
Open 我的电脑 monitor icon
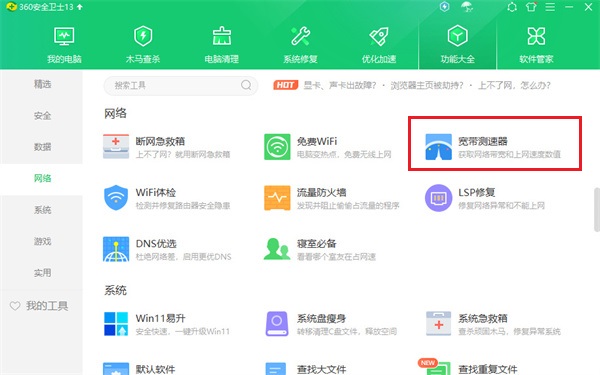pos(64,36)
